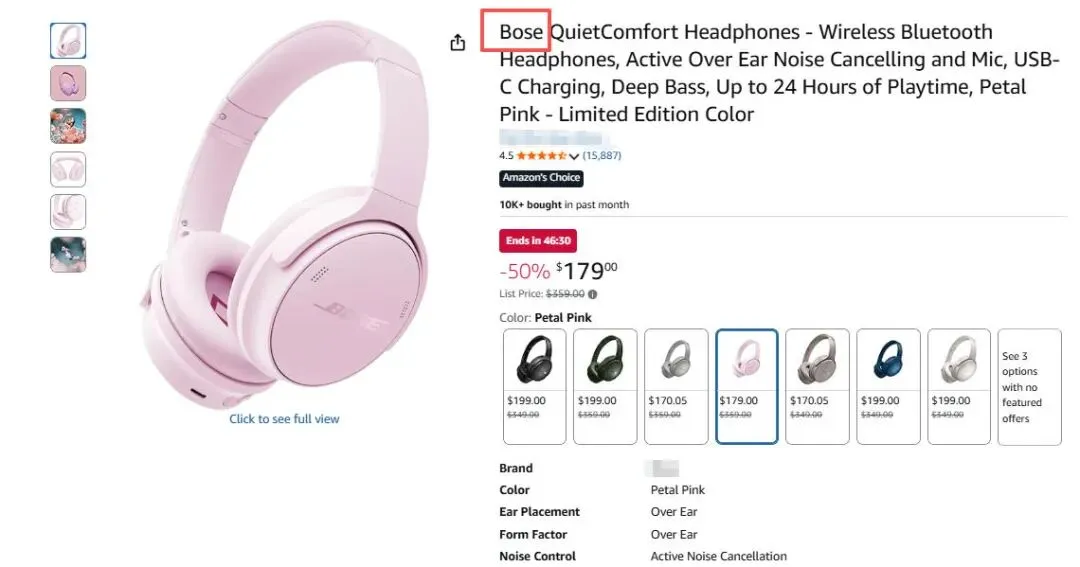Show the first pink headphones thumbnail

click(68, 41)
